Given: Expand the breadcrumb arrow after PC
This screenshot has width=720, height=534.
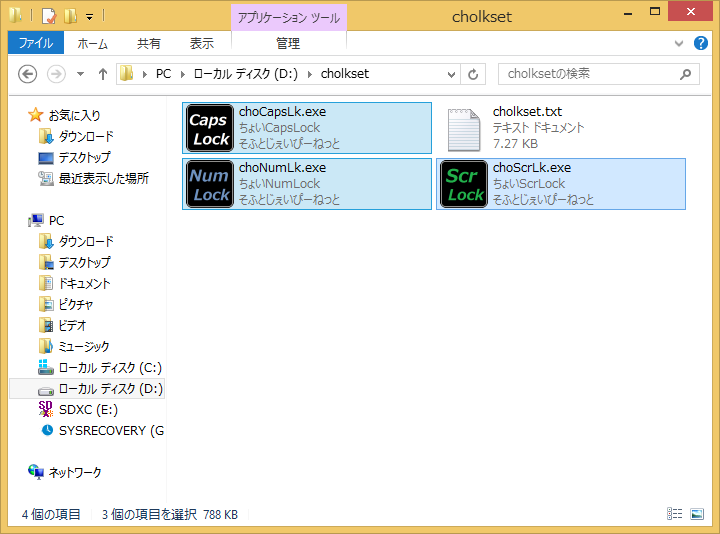Looking at the screenshot, I should coord(183,74).
